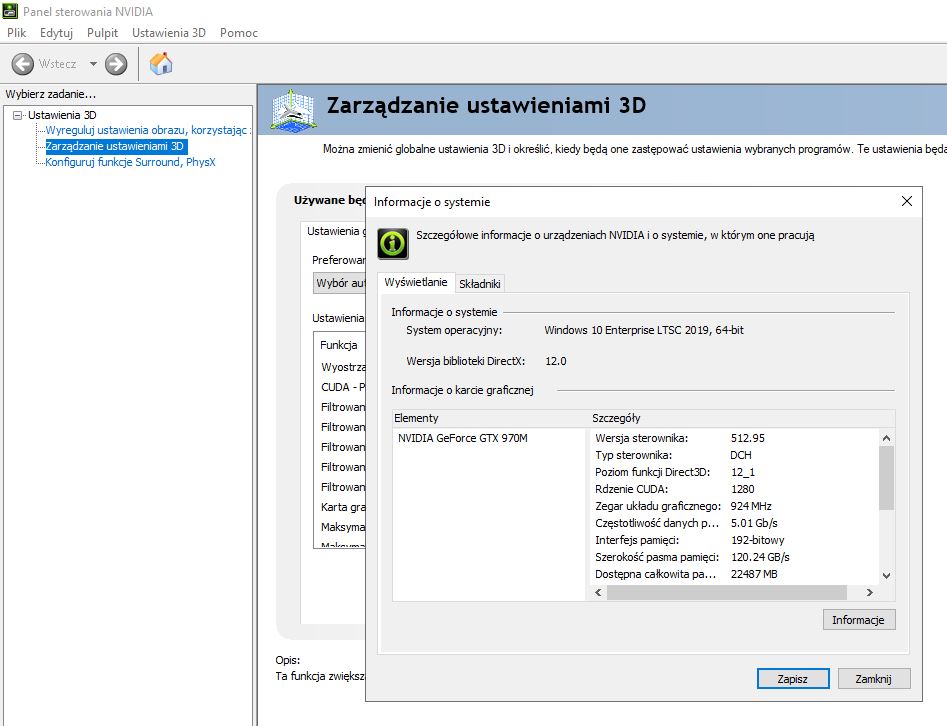Viewport: 947px width, 726px height.
Task: Click the horizontal scroll right arrow
Action: (x=870, y=593)
